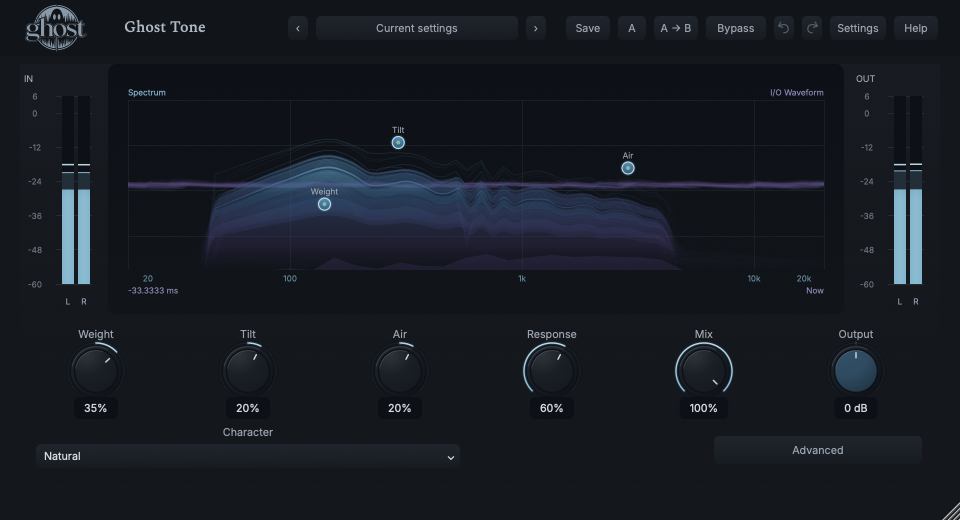Screen dimensions: 960x520
Task: Click the Now time label
Action: pos(814,290)
